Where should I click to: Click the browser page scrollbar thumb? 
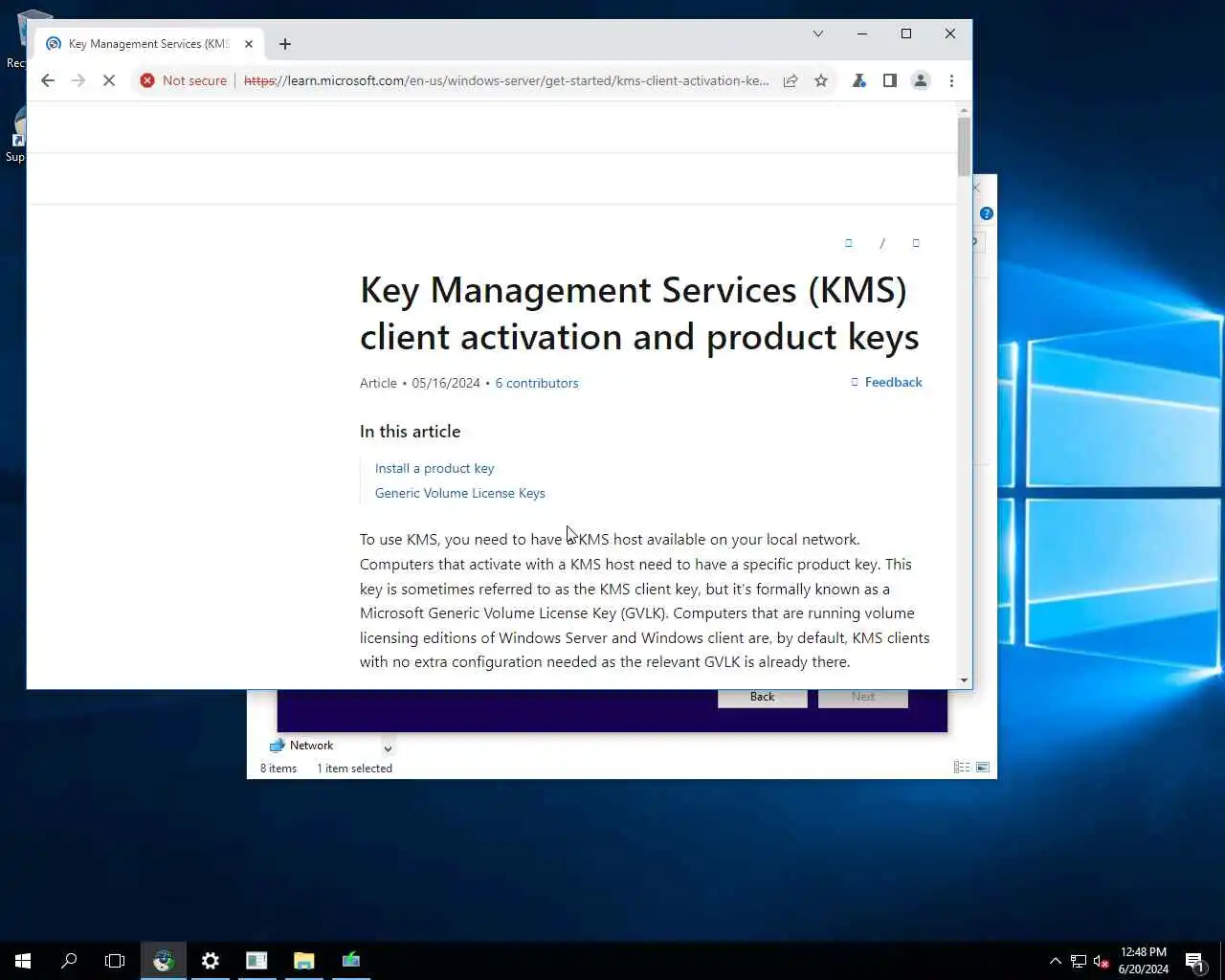(964, 146)
